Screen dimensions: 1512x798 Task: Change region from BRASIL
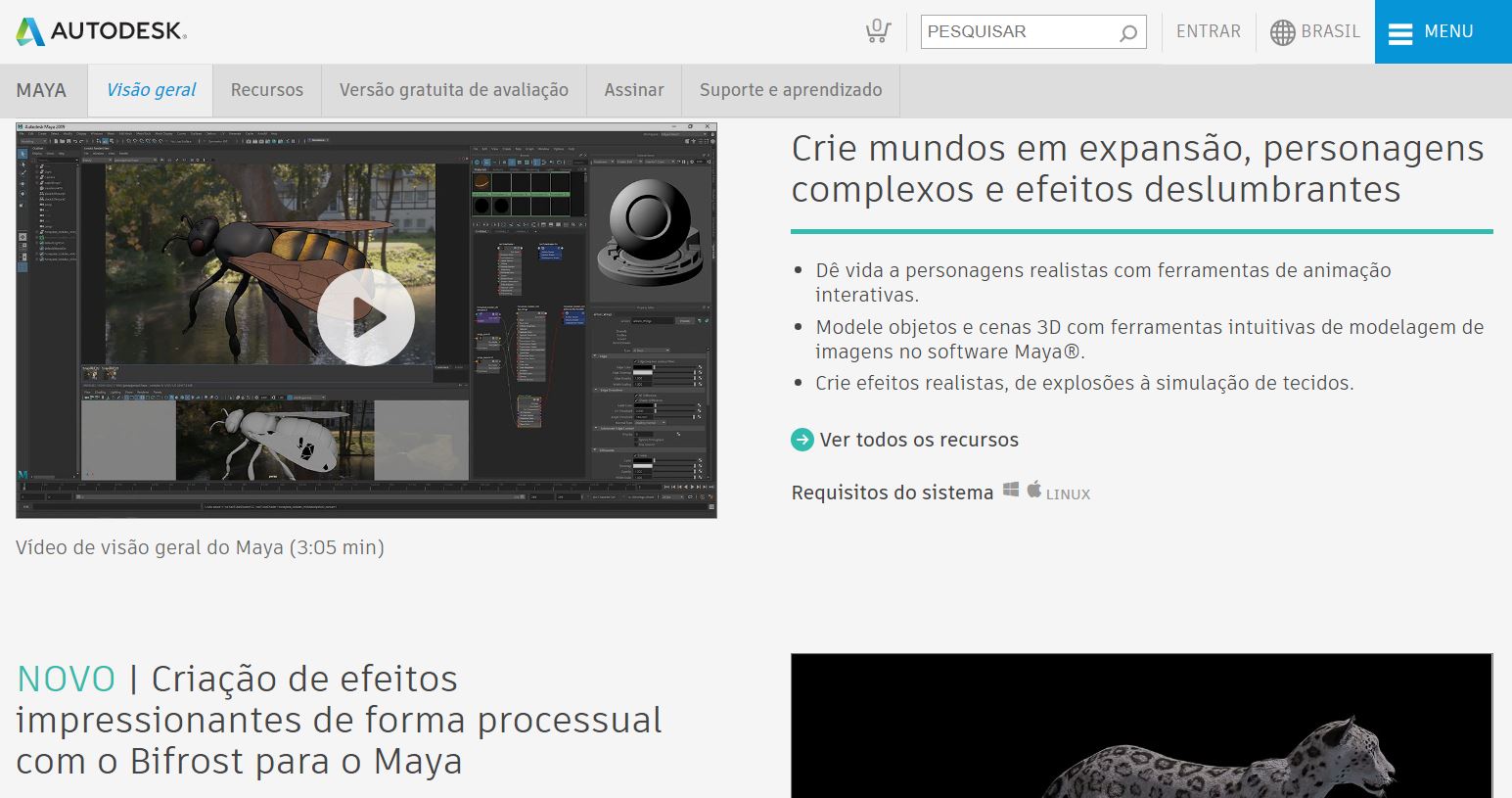tap(1330, 31)
